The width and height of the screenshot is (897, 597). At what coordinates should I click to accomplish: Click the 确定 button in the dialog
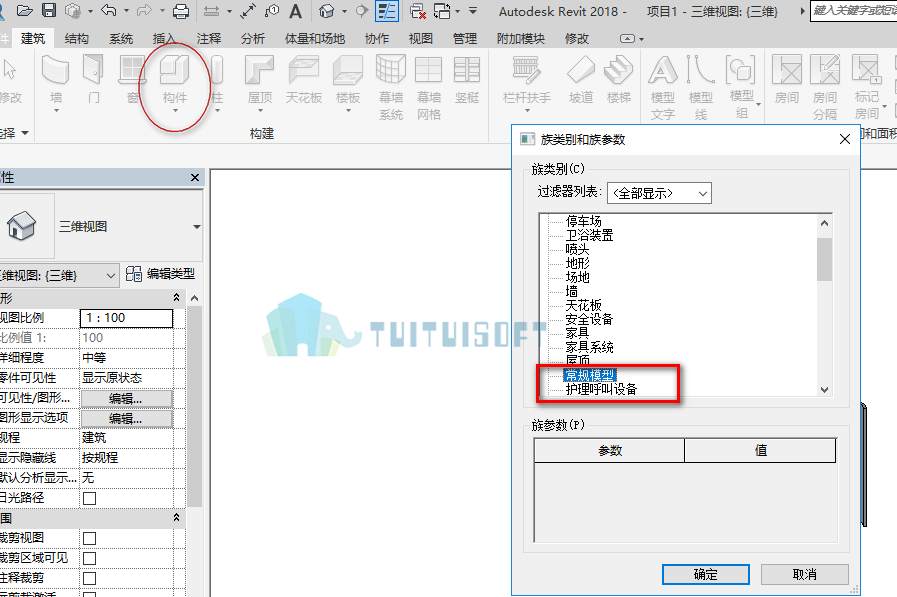(x=705, y=574)
